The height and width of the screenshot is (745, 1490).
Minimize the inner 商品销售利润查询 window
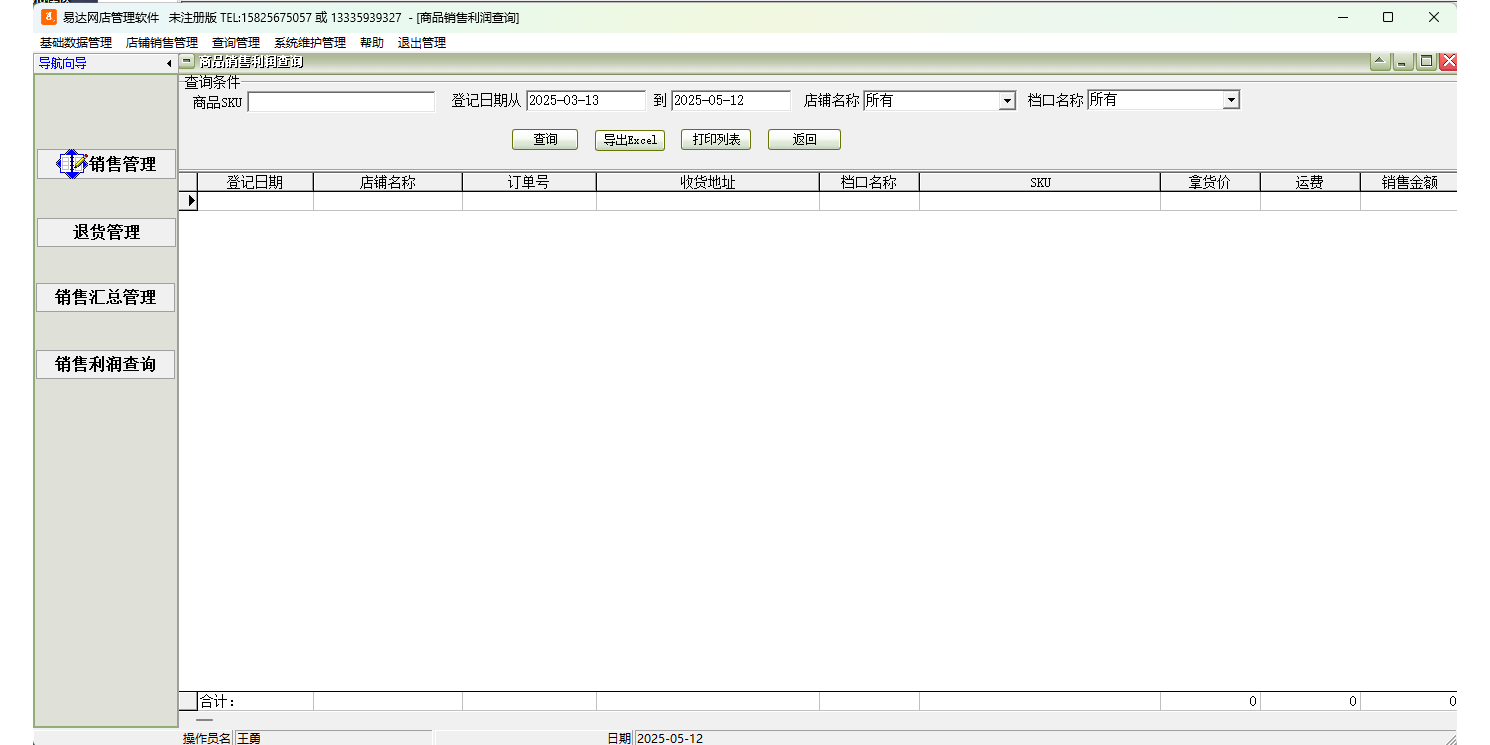[x=1403, y=62]
